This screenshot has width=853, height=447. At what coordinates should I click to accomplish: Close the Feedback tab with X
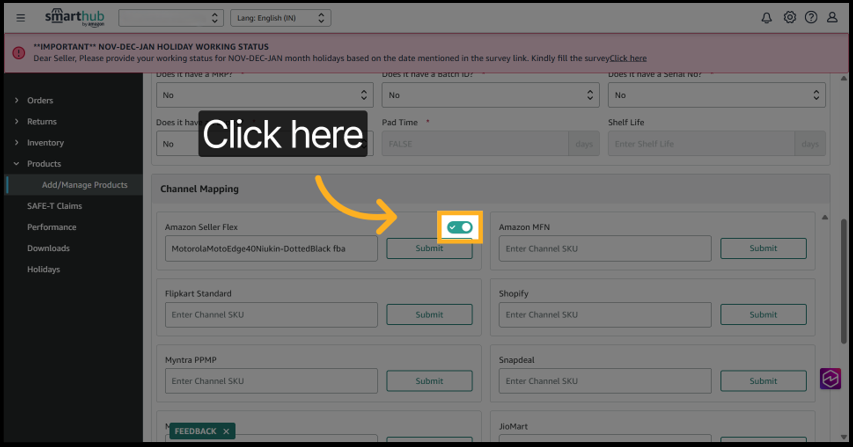pyautogui.click(x=227, y=431)
